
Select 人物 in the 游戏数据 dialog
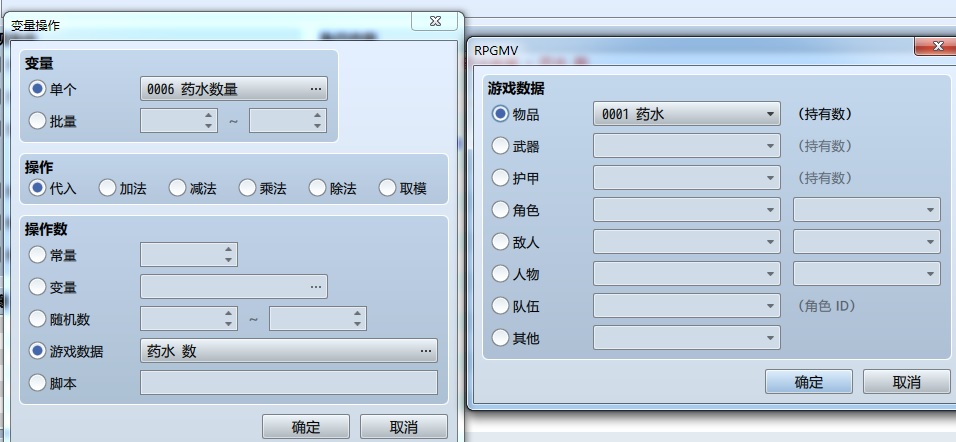[500, 274]
